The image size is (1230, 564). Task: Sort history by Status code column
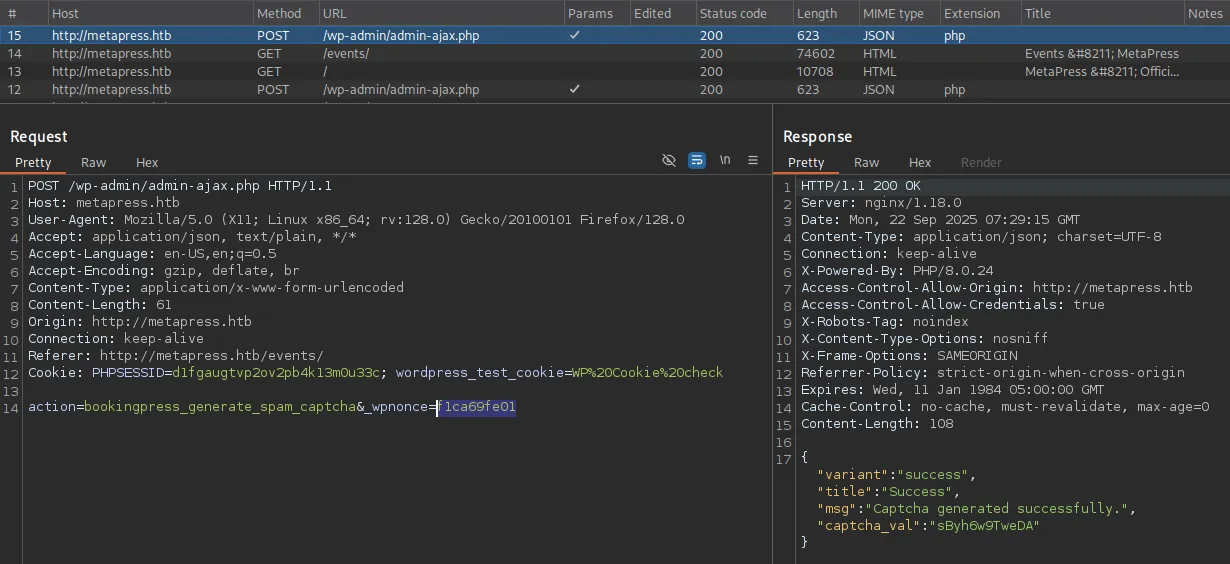733,13
